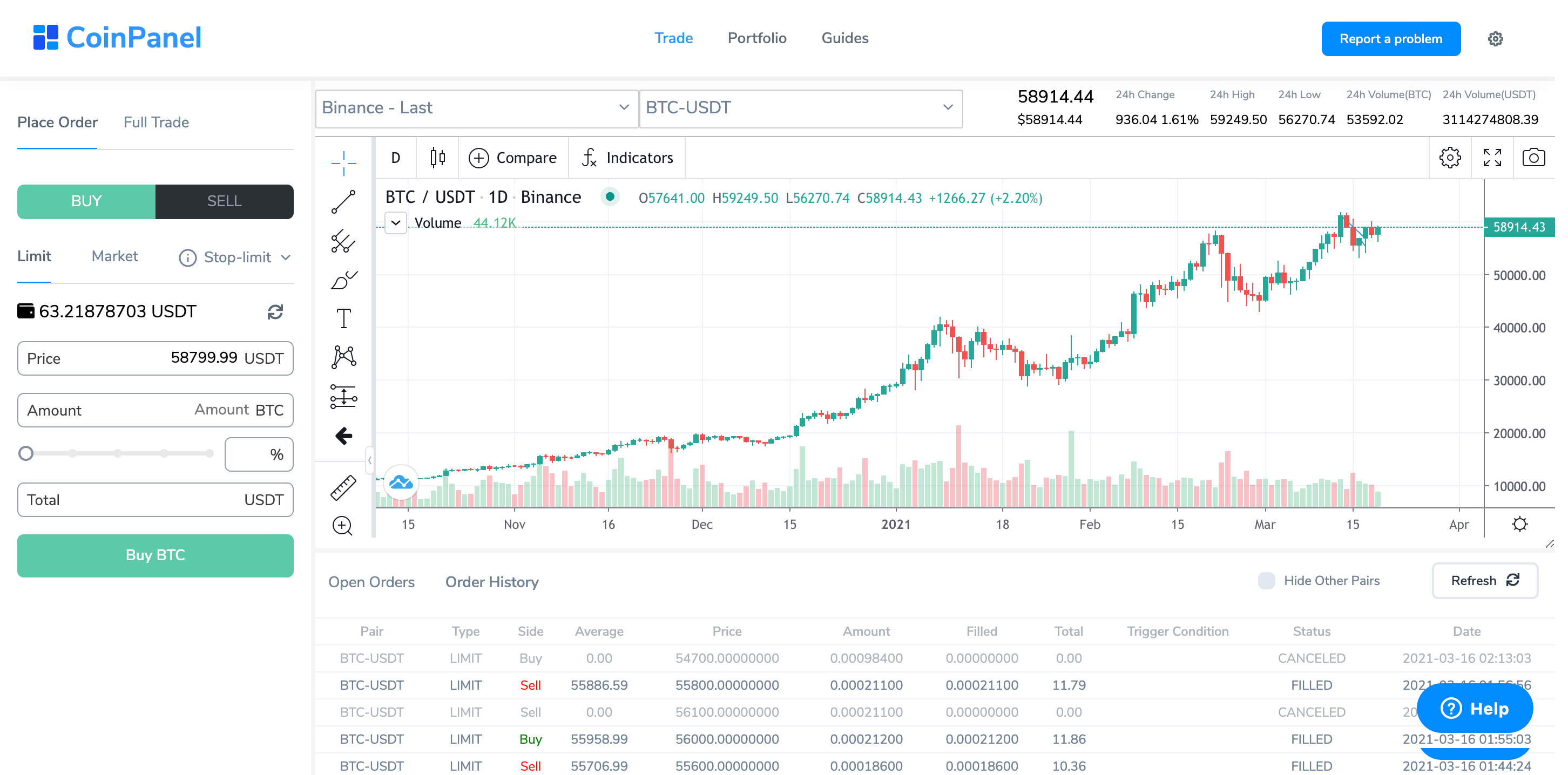Screen dimensions: 1568x775
Task: Open the Portfolio page
Action: (756, 38)
